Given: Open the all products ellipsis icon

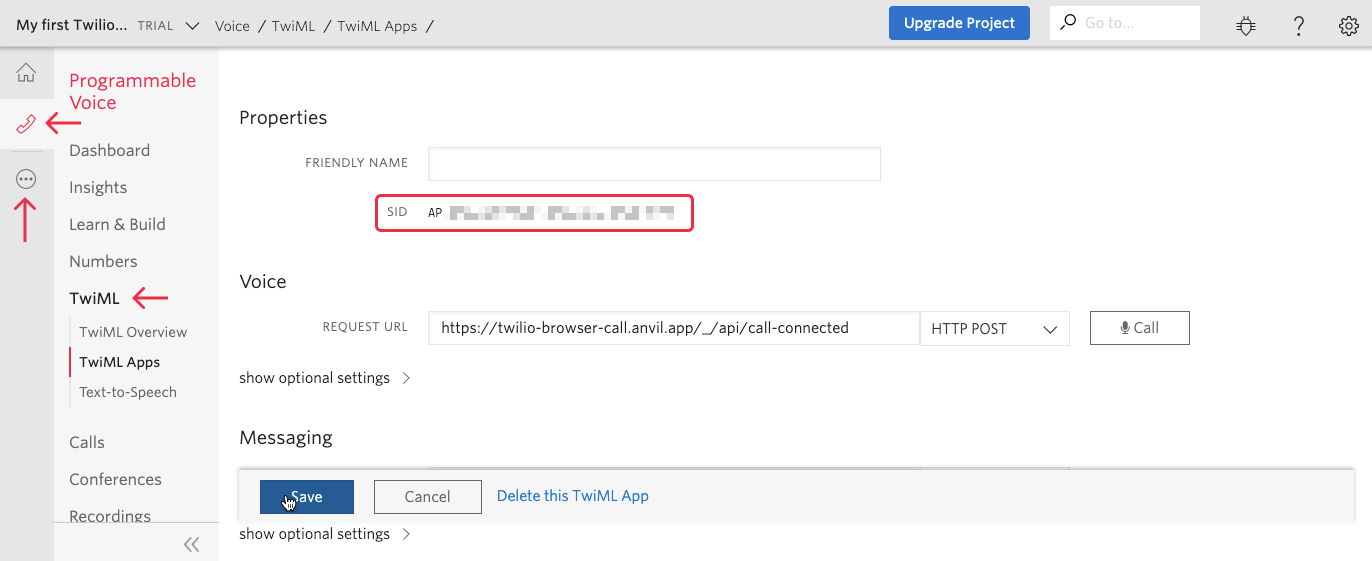Looking at the screenshot, I should pyautogui.click(x=26, y=179).
